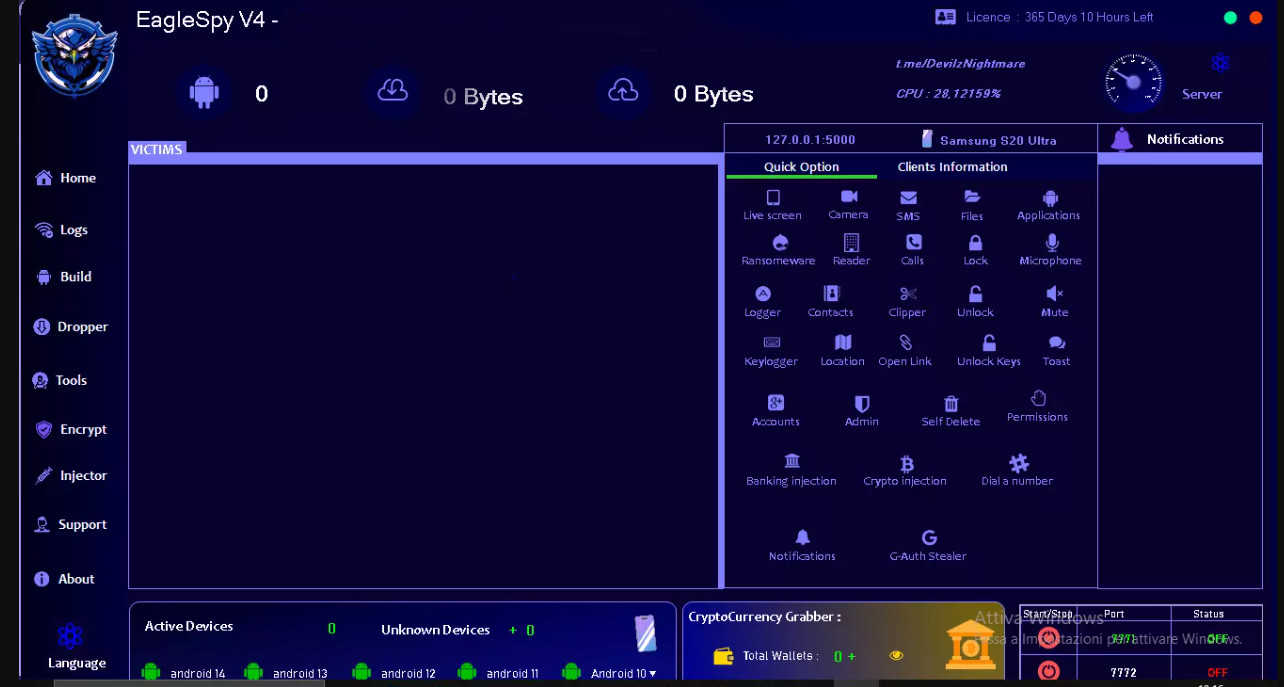Viewport: 1284px width, 687px height.
Task: Go to Home in the sidebar
Action: [x=66, y=178]
